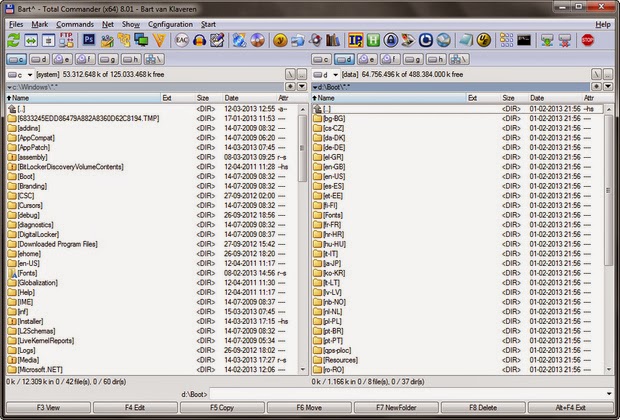Click the F6 Move button
620x420 pixels.
(x=309, y=407)
